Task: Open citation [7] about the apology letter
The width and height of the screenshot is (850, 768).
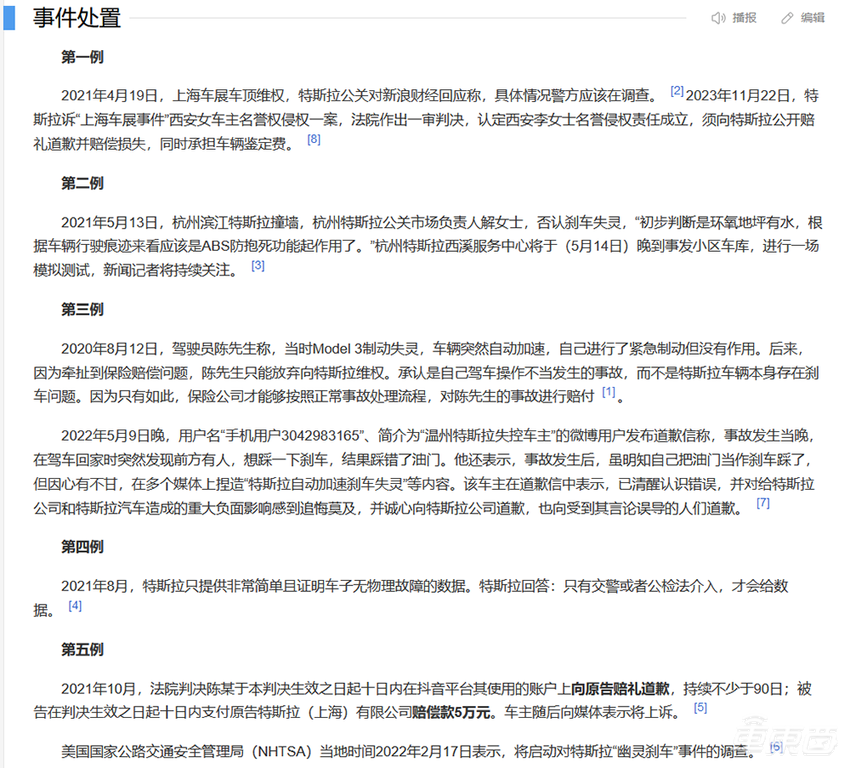Action: pyautogui.click(x=764, y=504)
